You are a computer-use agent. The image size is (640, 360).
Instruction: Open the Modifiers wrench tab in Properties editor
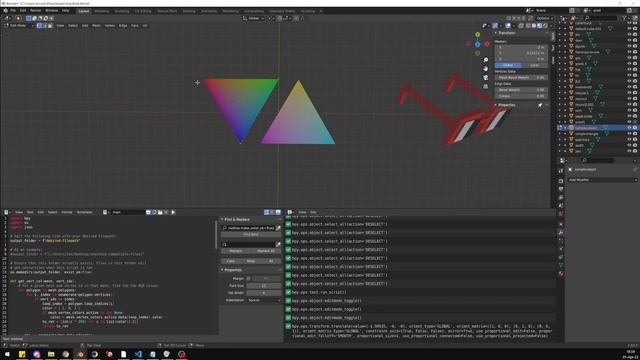(561, 232)
